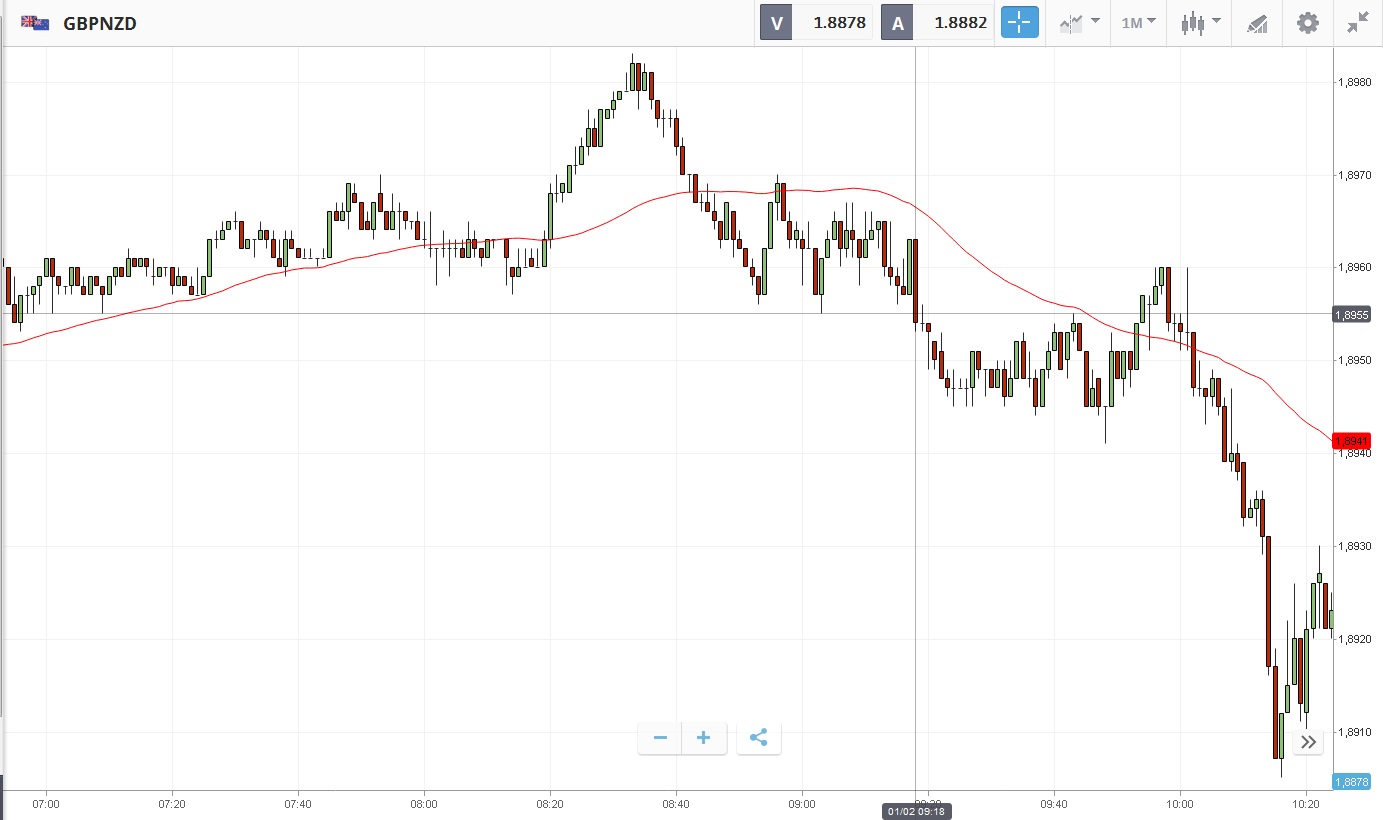Open the 1M timeframe dropdown
The width and height of the screenshot is (1383, 820).
click(1138, 23)
